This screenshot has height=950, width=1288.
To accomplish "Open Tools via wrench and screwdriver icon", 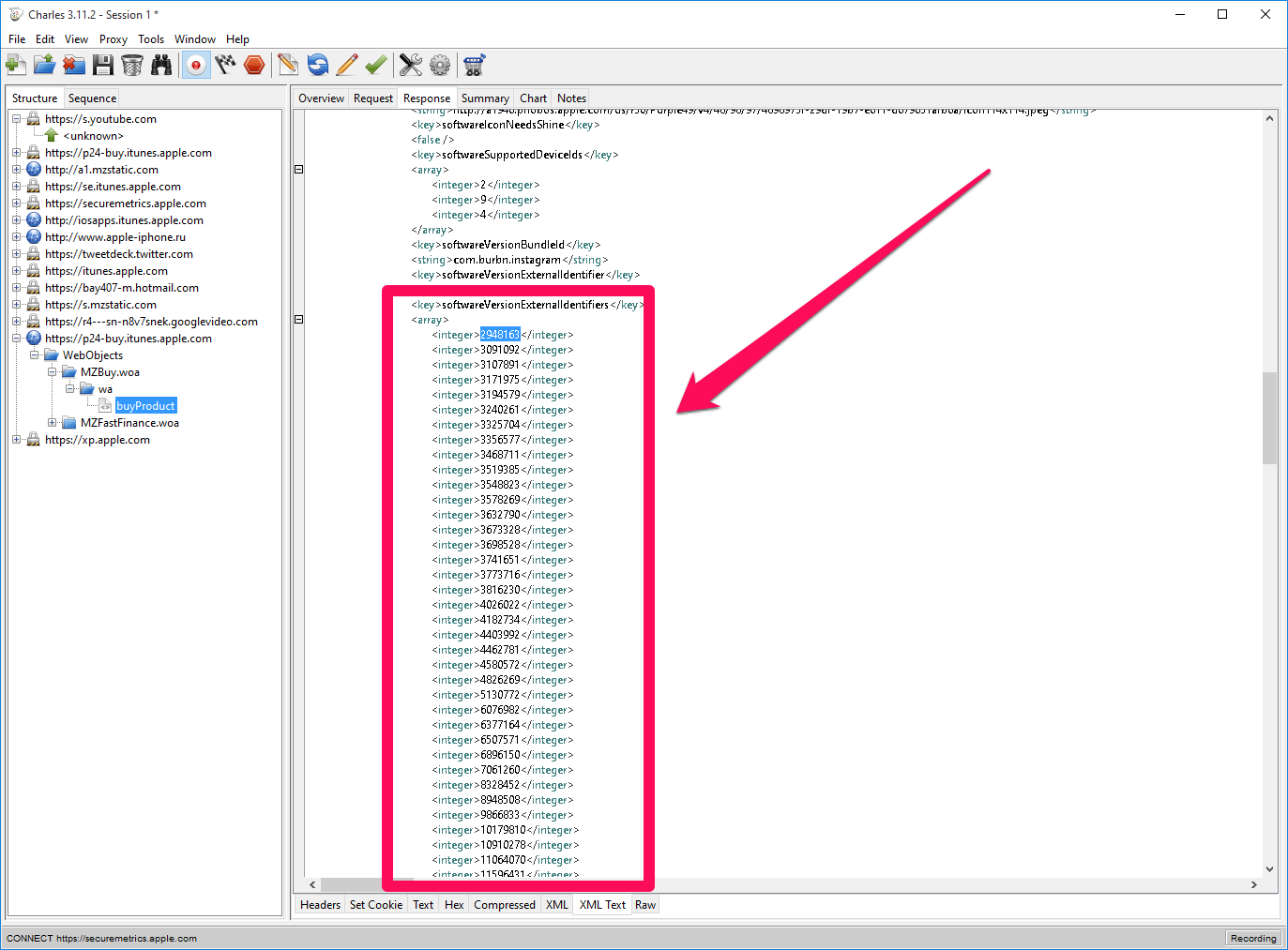I will 411,65.
